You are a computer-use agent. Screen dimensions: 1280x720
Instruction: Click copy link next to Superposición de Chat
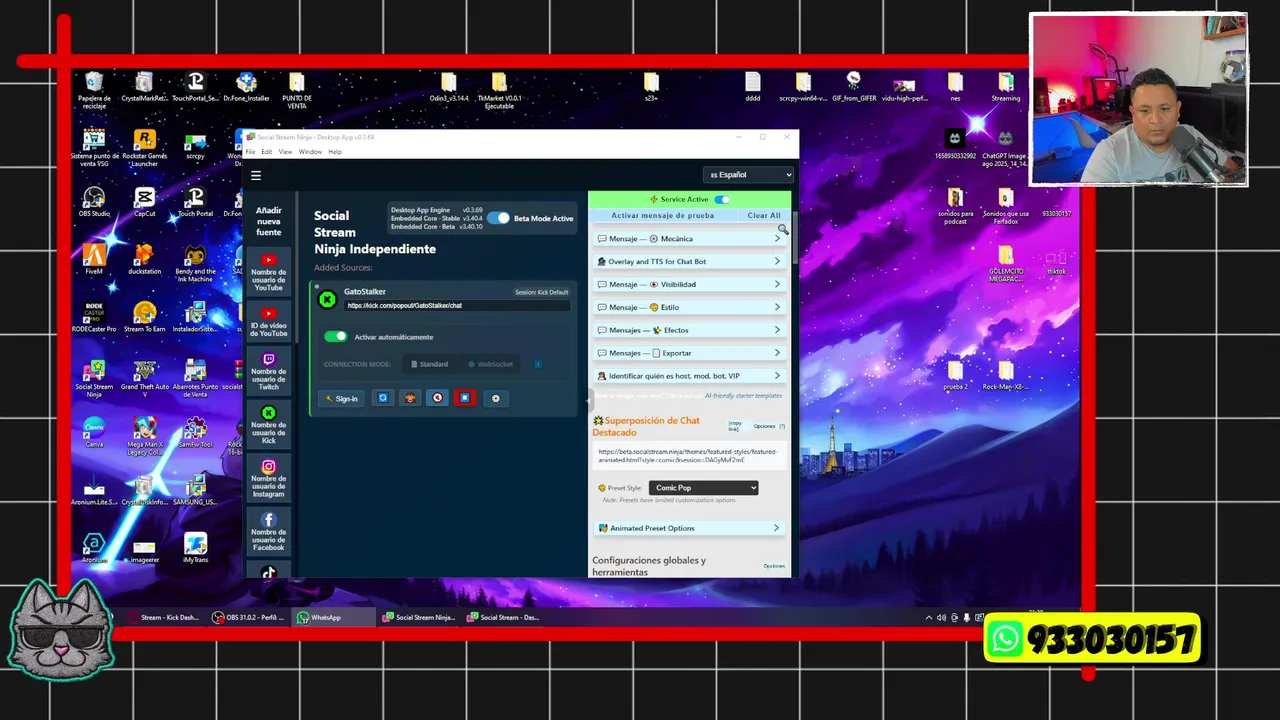(x=735, y=426)
